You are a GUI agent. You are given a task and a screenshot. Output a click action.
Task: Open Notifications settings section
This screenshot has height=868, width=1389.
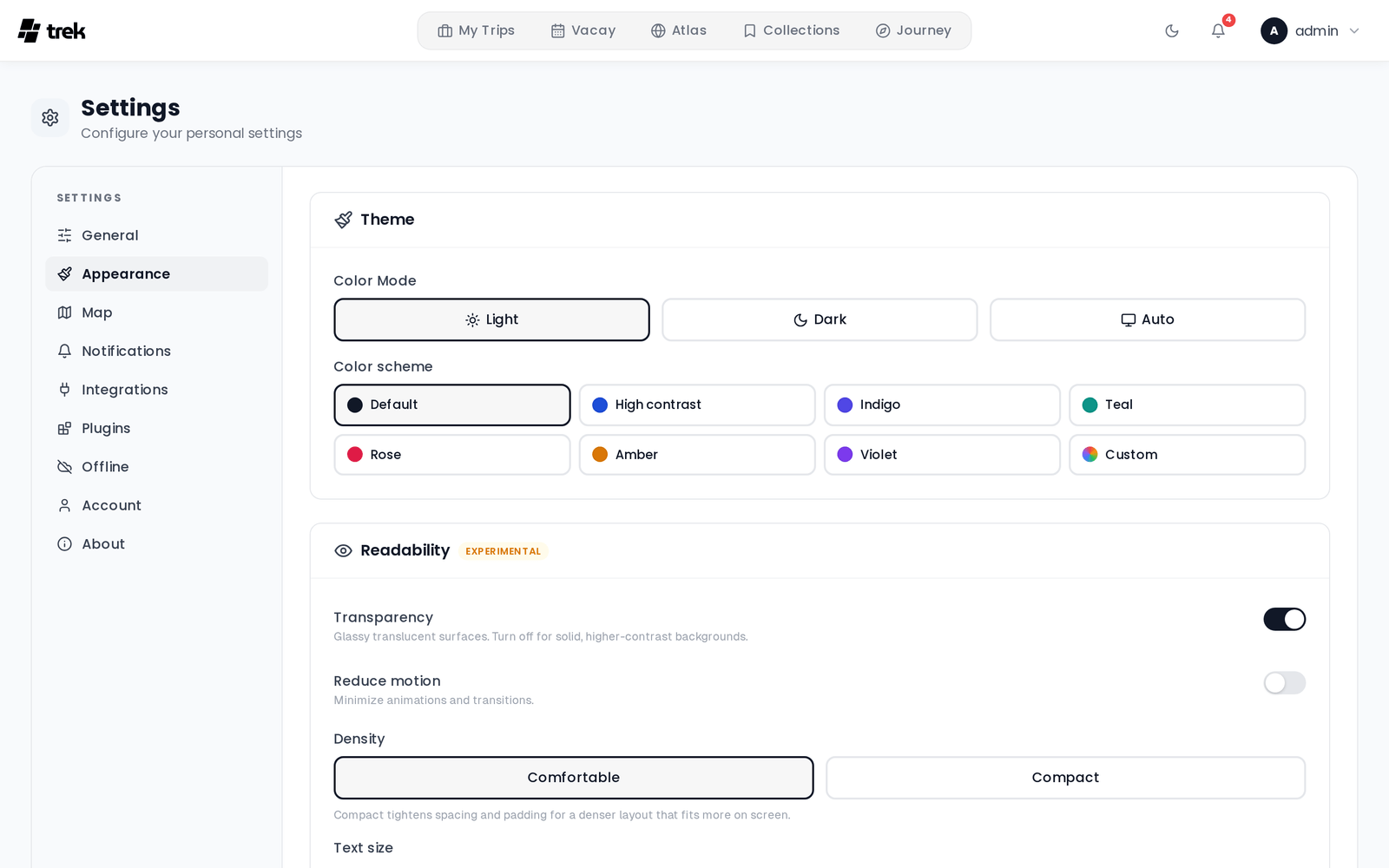(156, 351)
